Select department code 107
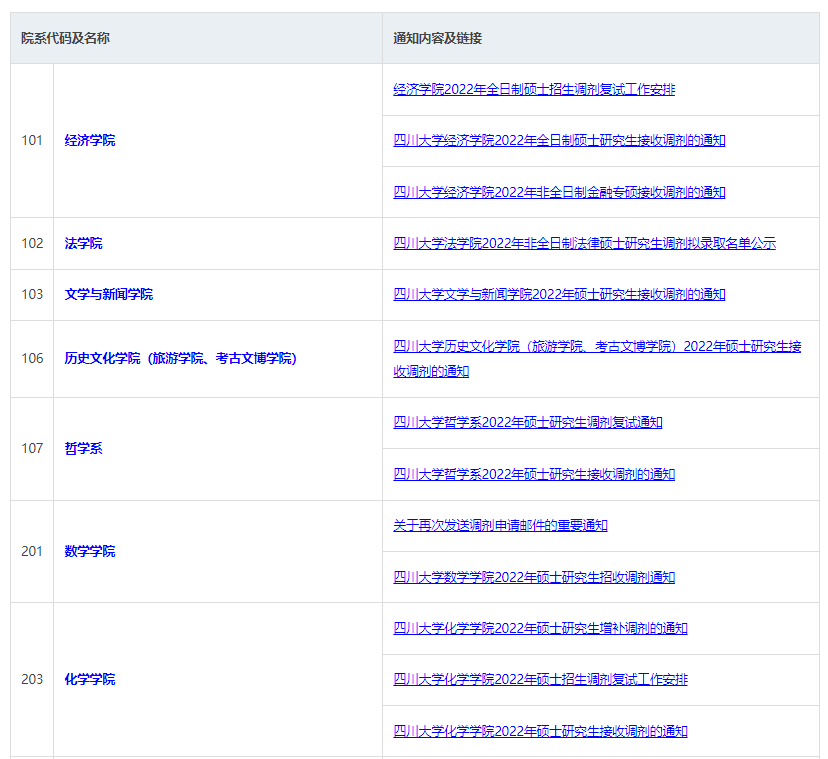Viewport: 828px width, 759px height. 32,448
